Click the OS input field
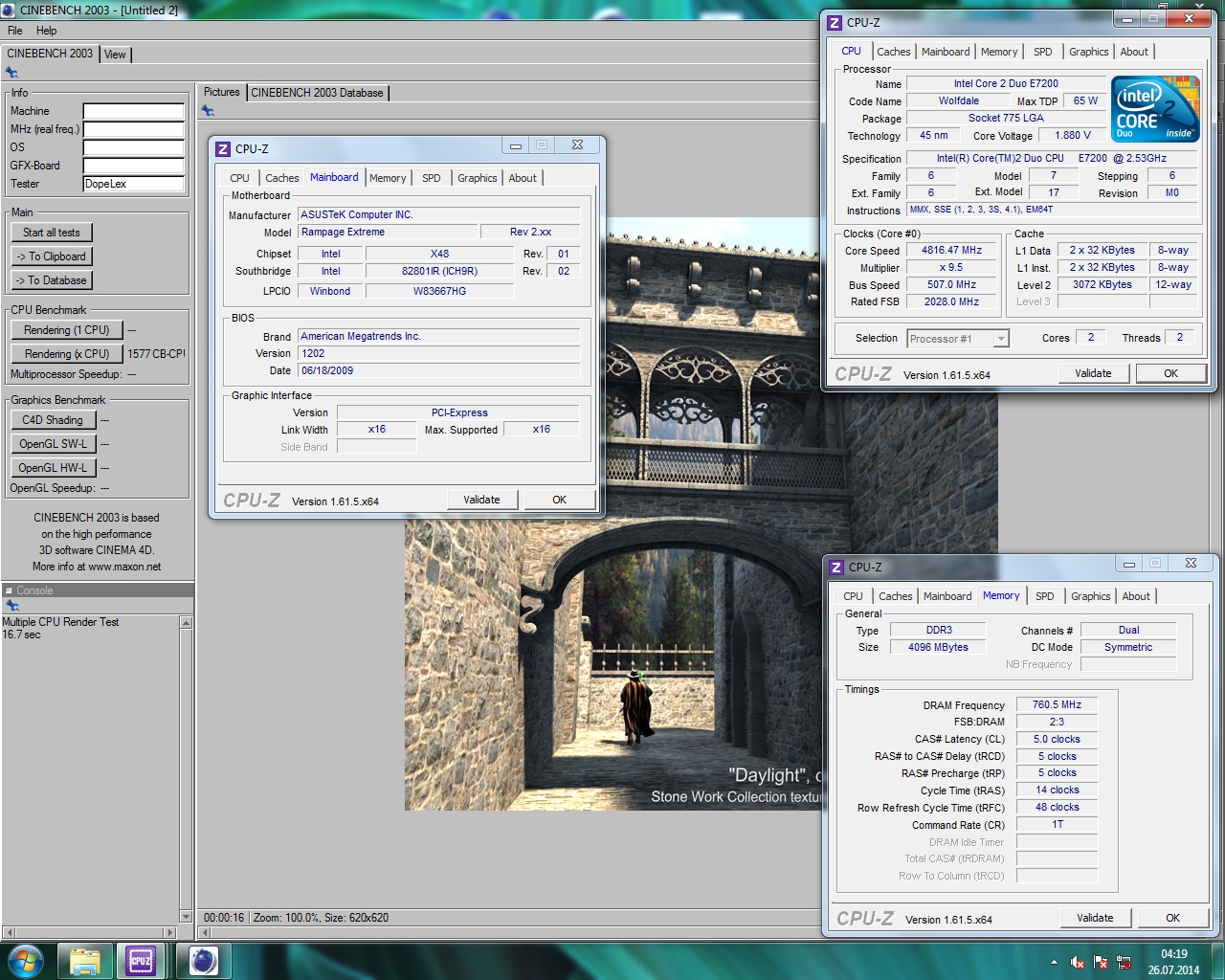Viewport: 1225px width, 980px height. [x=133, y=147]
